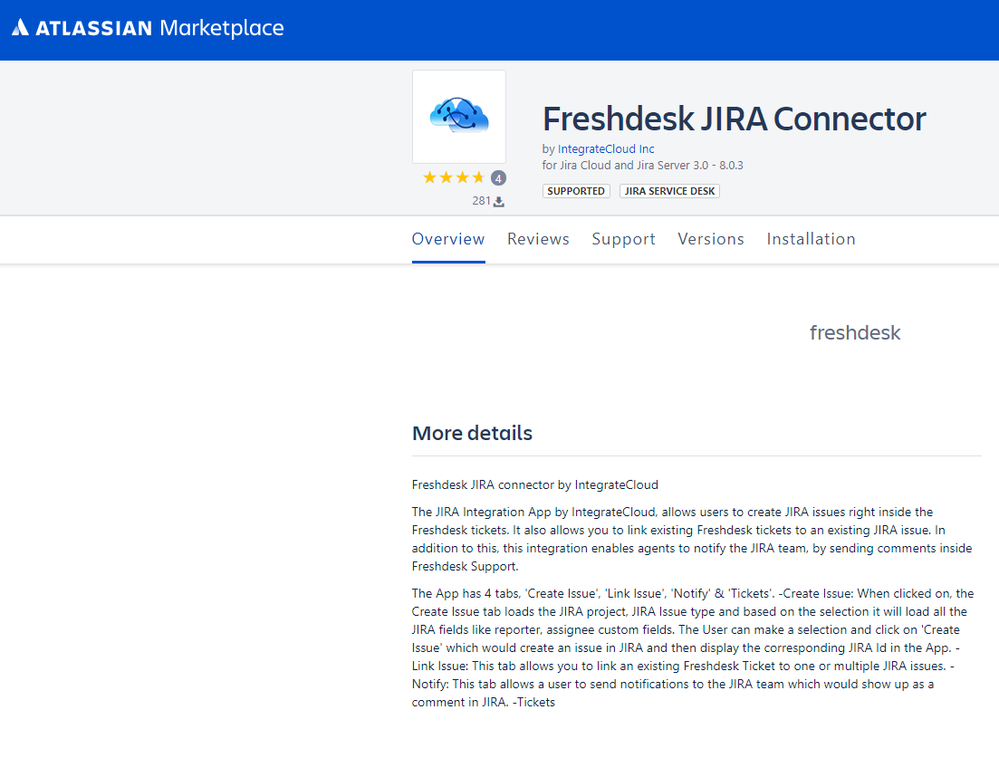Open the Support tab
The width and height of the screenshot is (999, 776).
[623, 239]
